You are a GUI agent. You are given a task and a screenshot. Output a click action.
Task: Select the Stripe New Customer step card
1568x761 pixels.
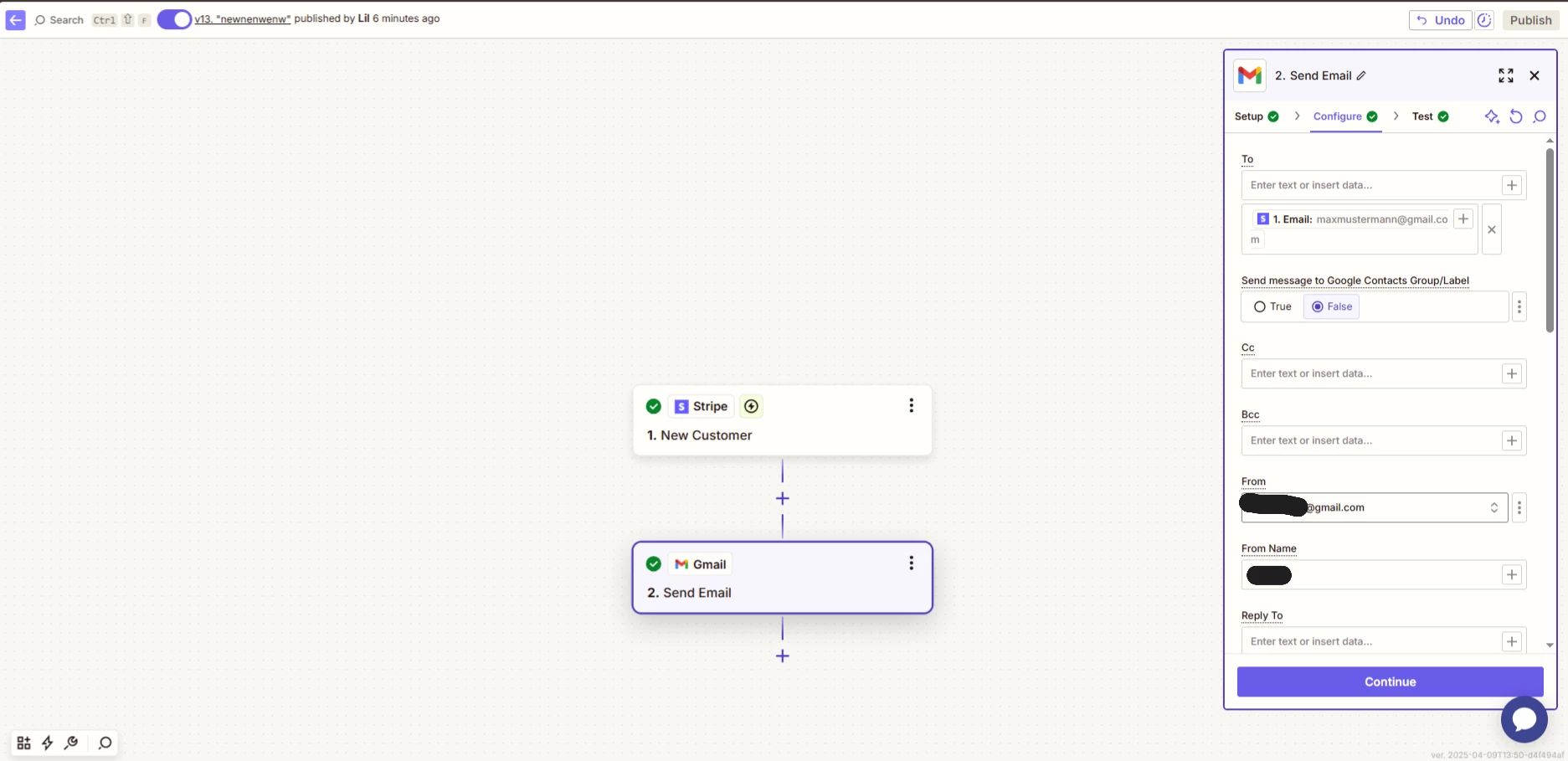[x=782, y=420]
